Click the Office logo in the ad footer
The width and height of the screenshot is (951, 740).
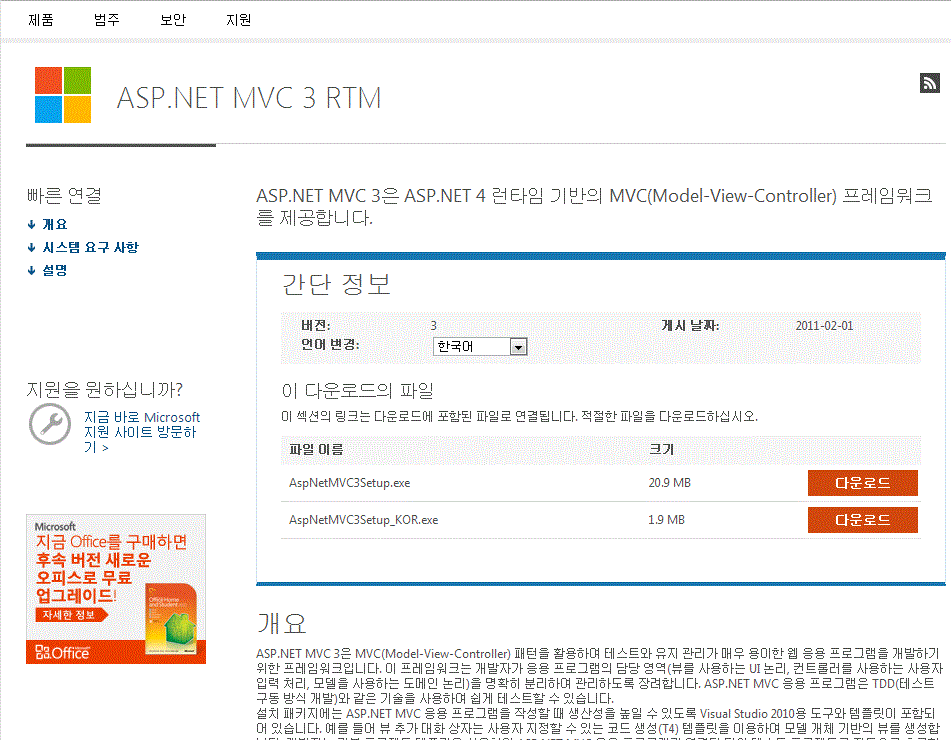[x=62, y=653]
